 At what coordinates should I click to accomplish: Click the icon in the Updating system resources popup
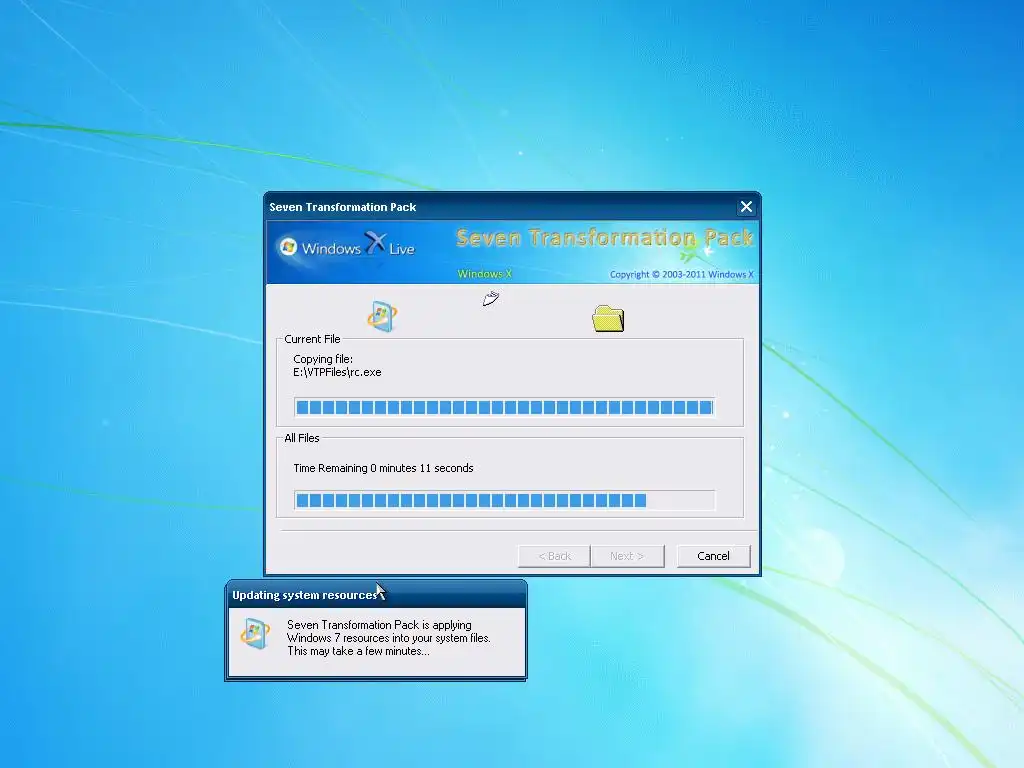pos(255,633)
